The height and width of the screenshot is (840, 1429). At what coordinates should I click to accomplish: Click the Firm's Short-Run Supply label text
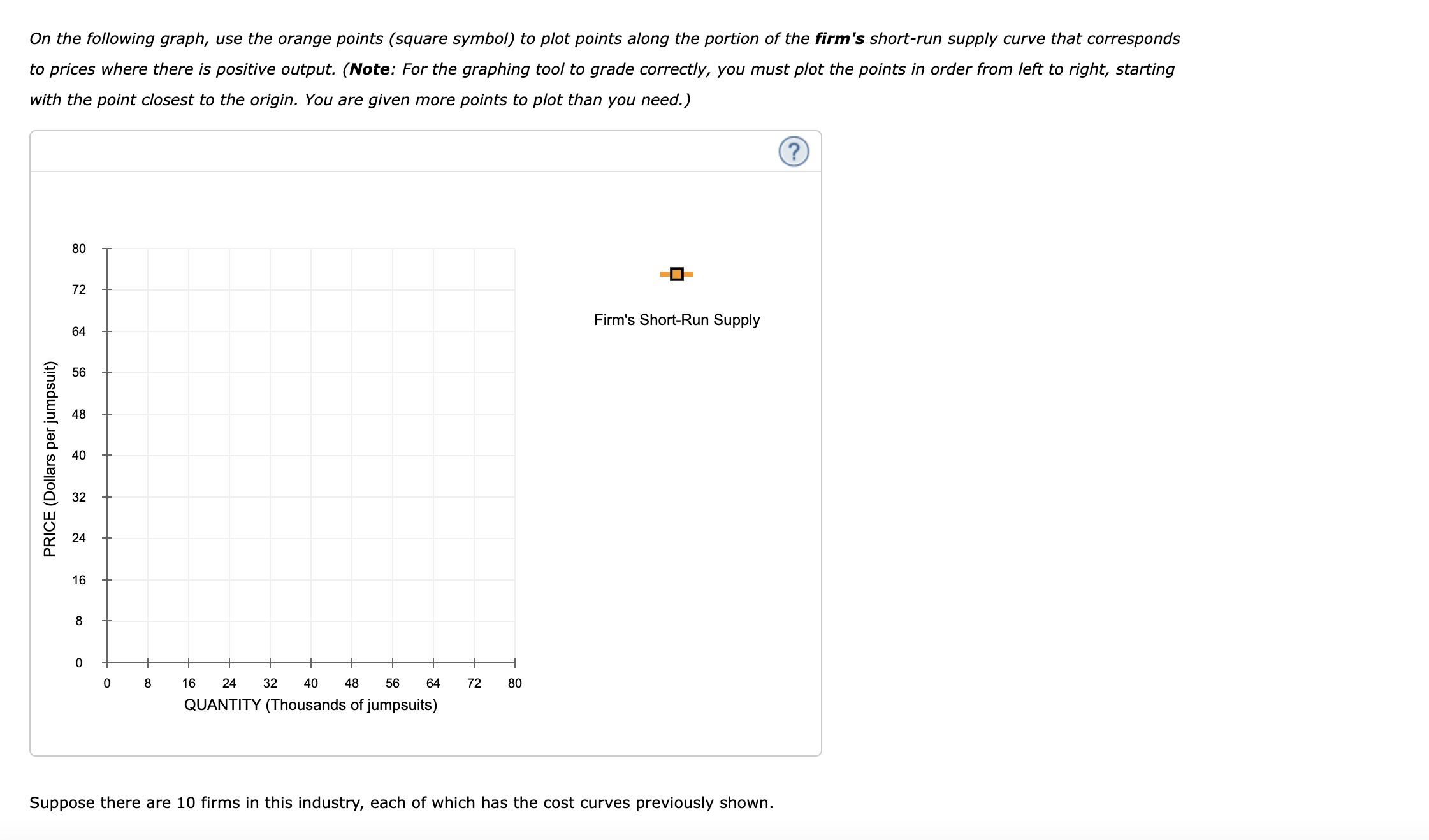point(676,320)
